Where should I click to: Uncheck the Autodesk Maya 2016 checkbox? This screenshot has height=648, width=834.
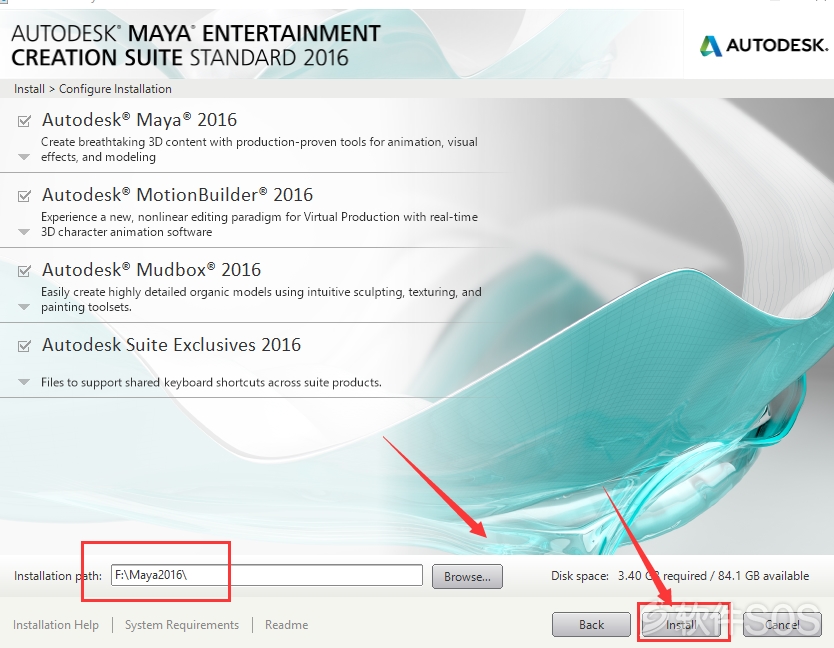[24, 121]
